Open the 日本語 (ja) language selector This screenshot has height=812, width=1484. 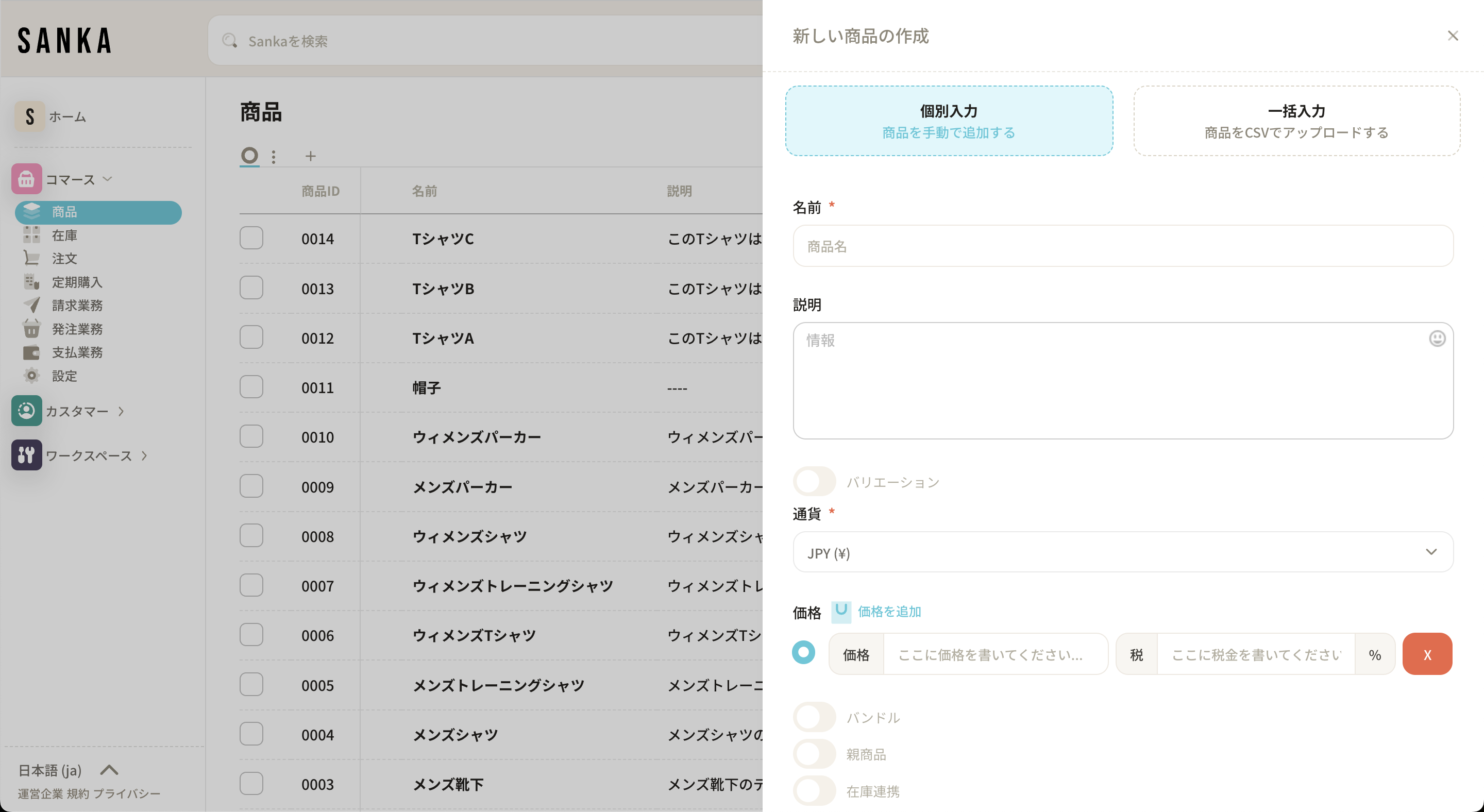click(68, 770)
